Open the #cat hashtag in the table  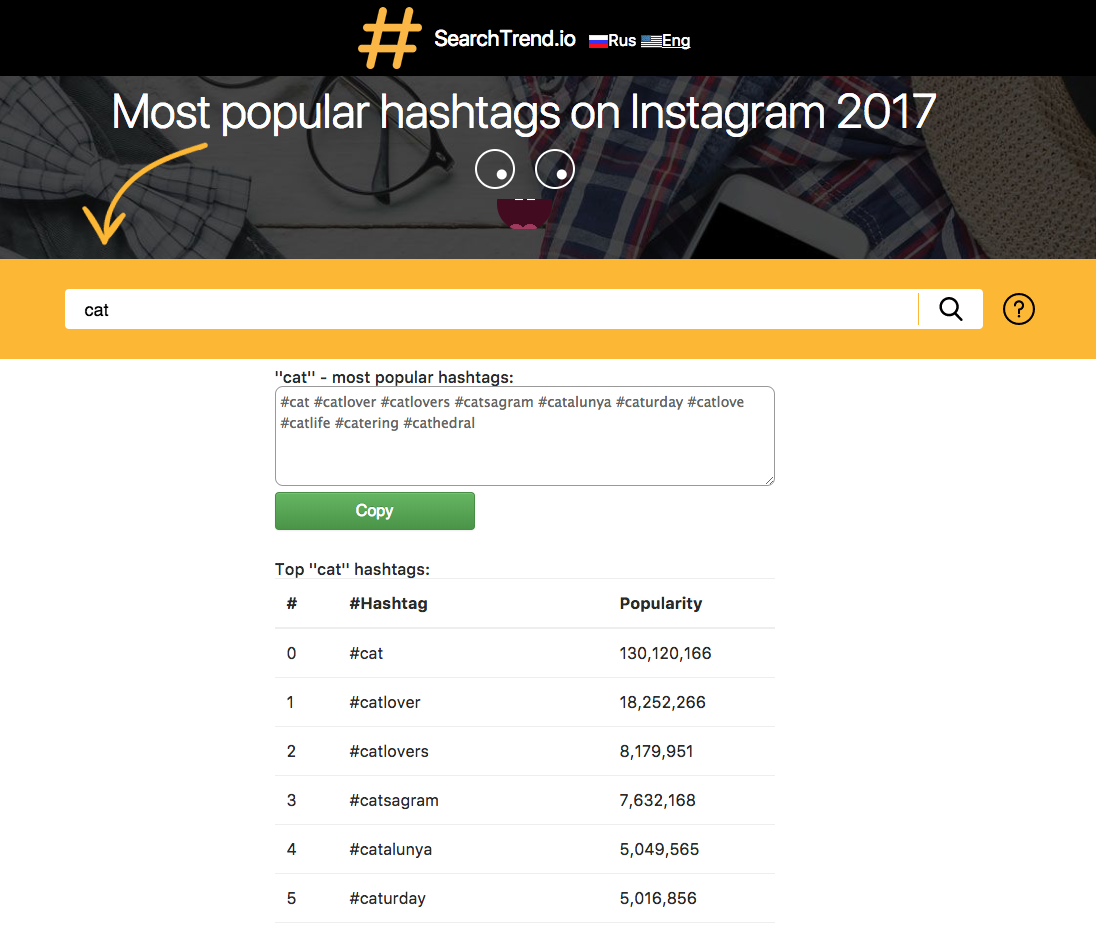tap(365, 652)
